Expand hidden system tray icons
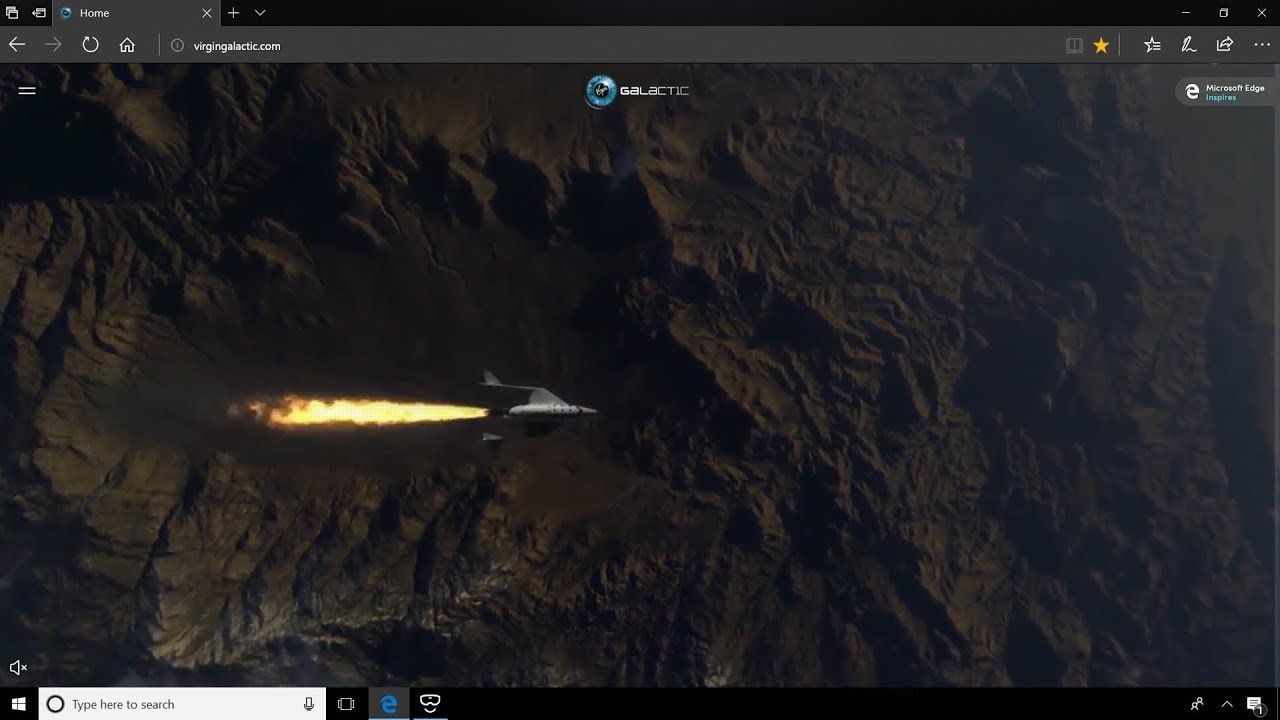Image resolution: width=1280 pixels, height=720 pixels. tap(1227, 704)
